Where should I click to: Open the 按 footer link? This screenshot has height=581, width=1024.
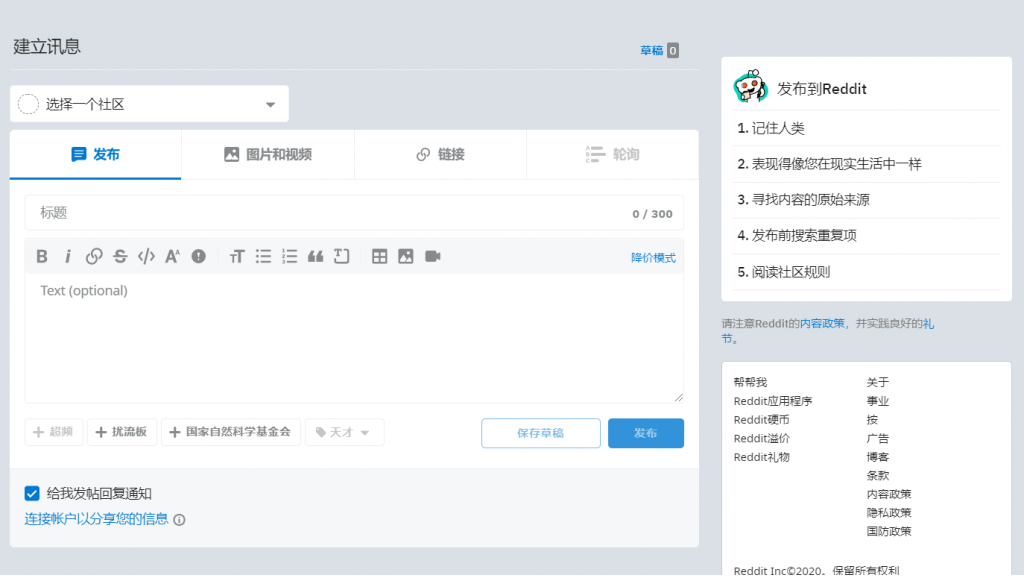coord(872,420)
